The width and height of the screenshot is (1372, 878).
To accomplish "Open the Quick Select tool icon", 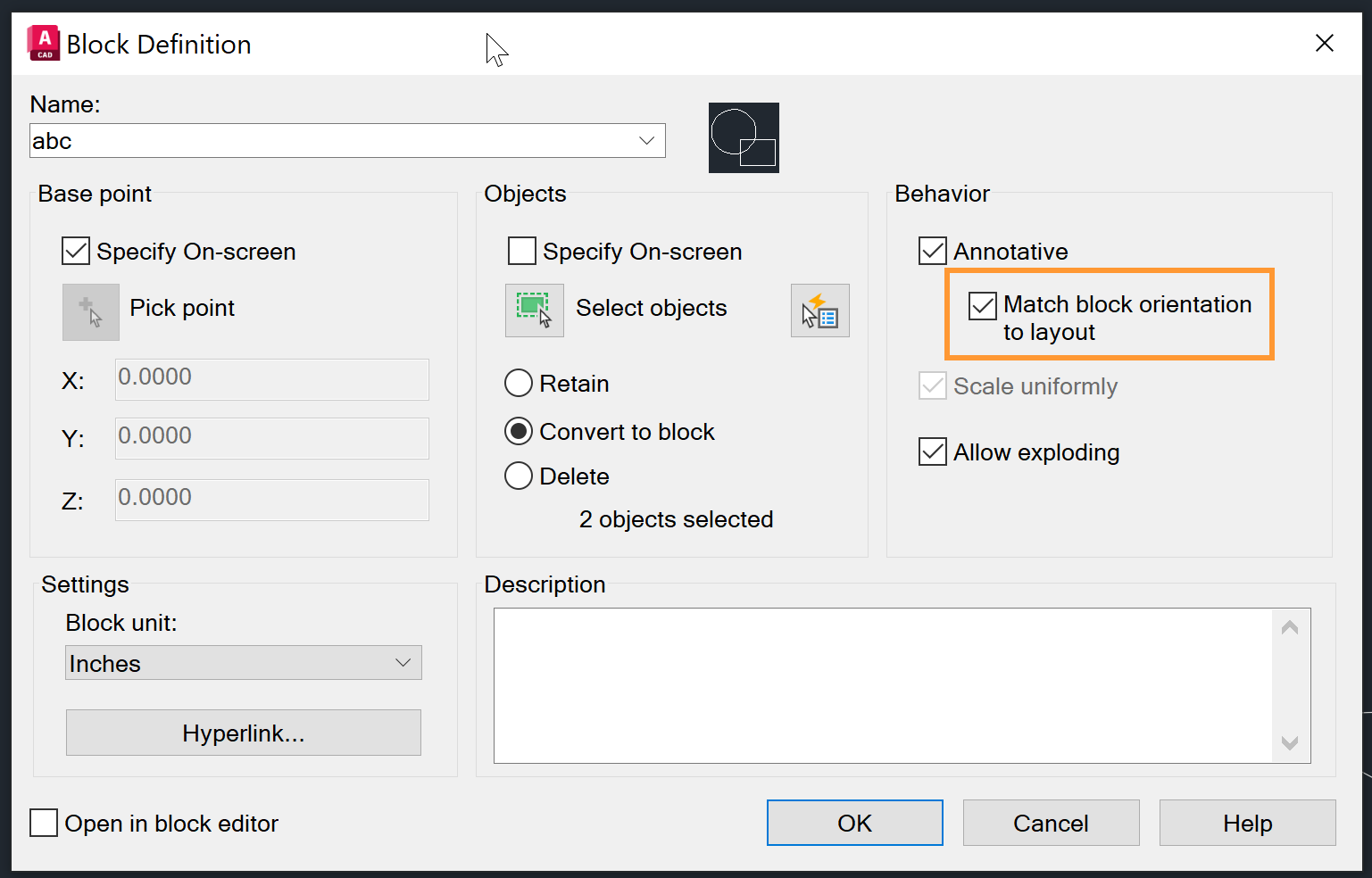I will point(819,310).
